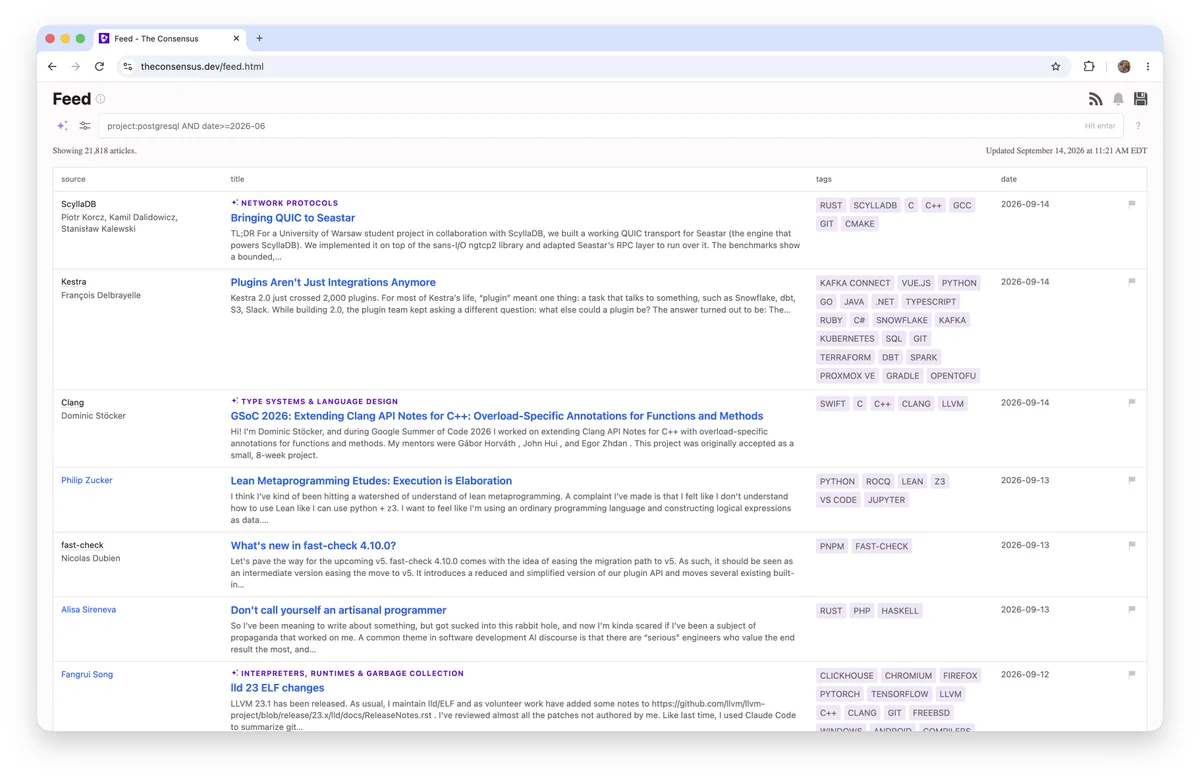Open the browser extensions puzzle icon
1200x780 pixels.
click(x=1089, y=67)
